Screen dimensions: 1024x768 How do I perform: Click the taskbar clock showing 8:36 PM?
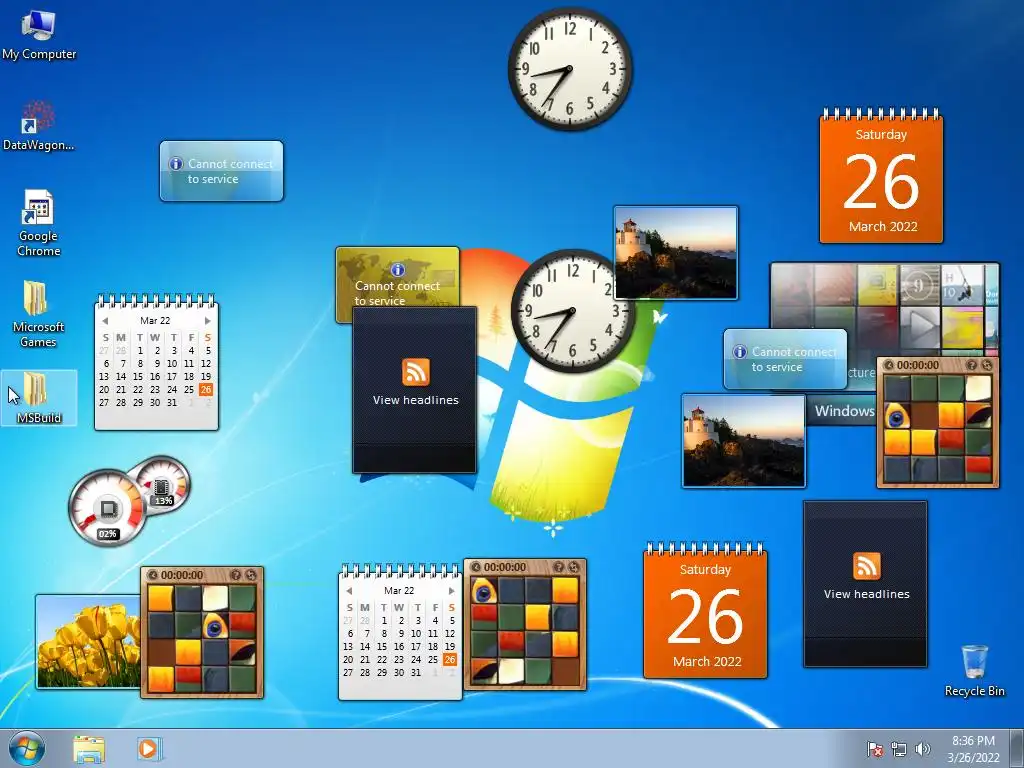point(973,748)
